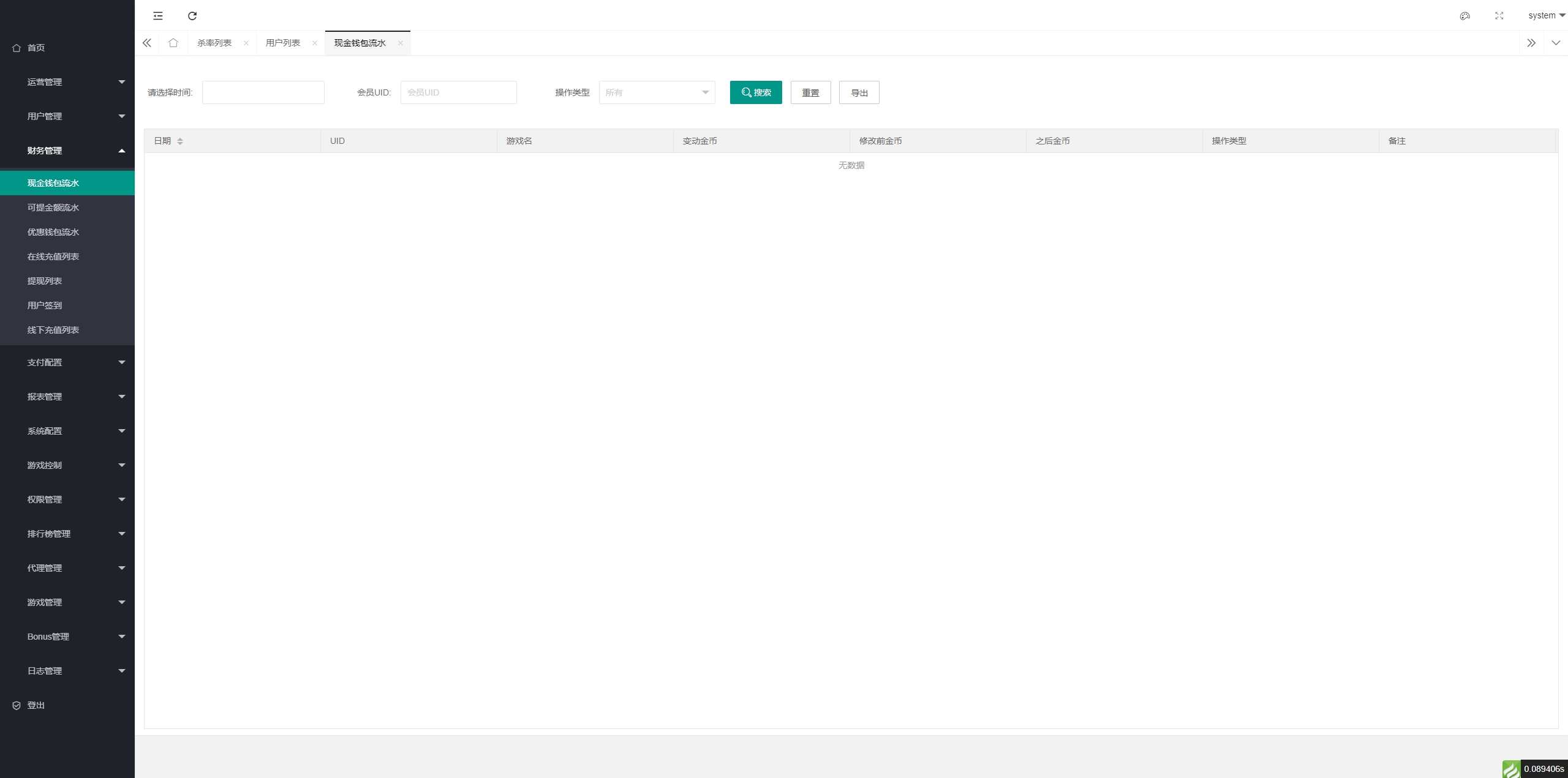Open the 操作类型 dropdown
Image resolution: width=1568 pixels, height=778 pixels.
[657, 92]
